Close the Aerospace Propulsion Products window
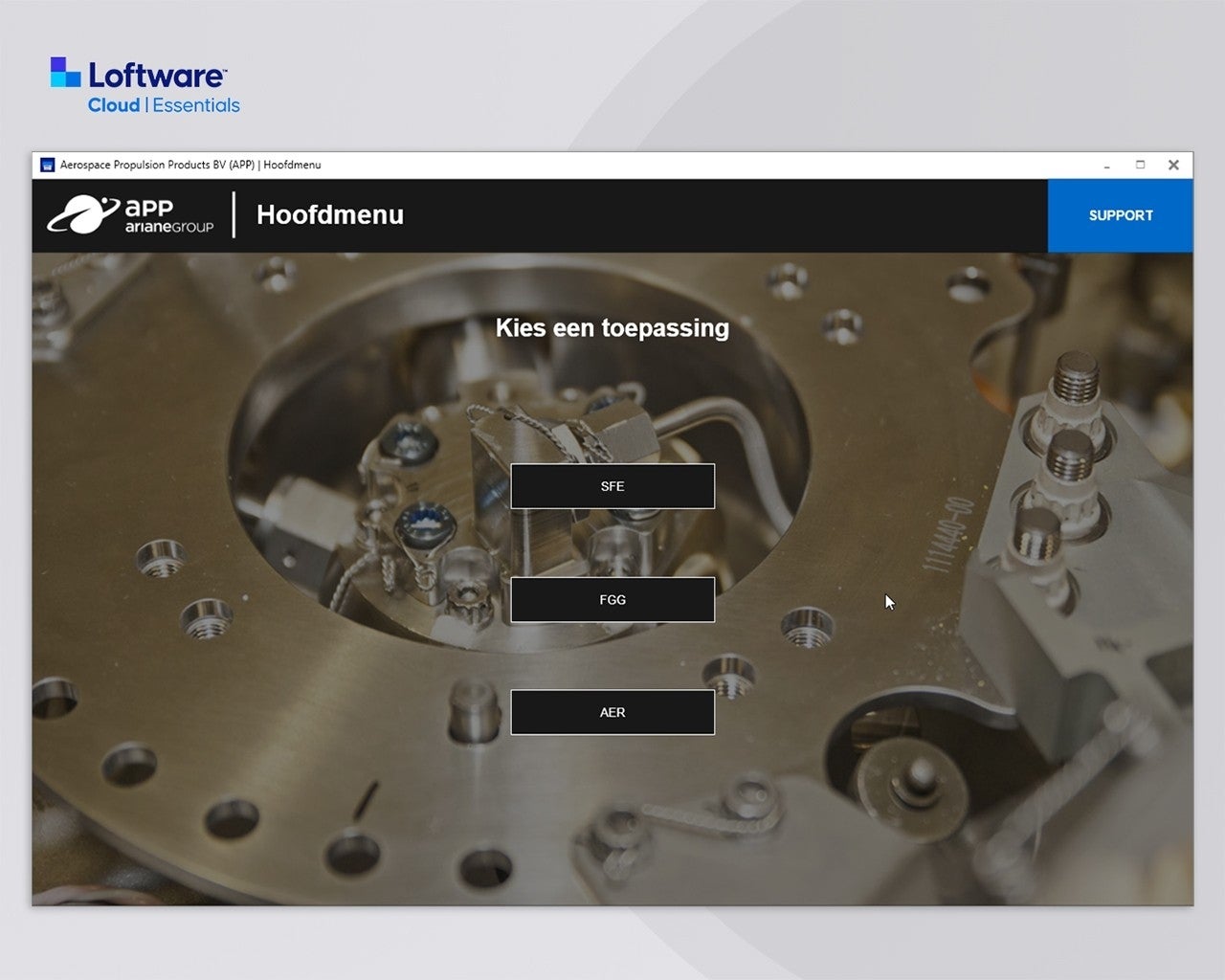Image resolution: width=1225 pixels, height=980 pixels. click(1173, 165)
